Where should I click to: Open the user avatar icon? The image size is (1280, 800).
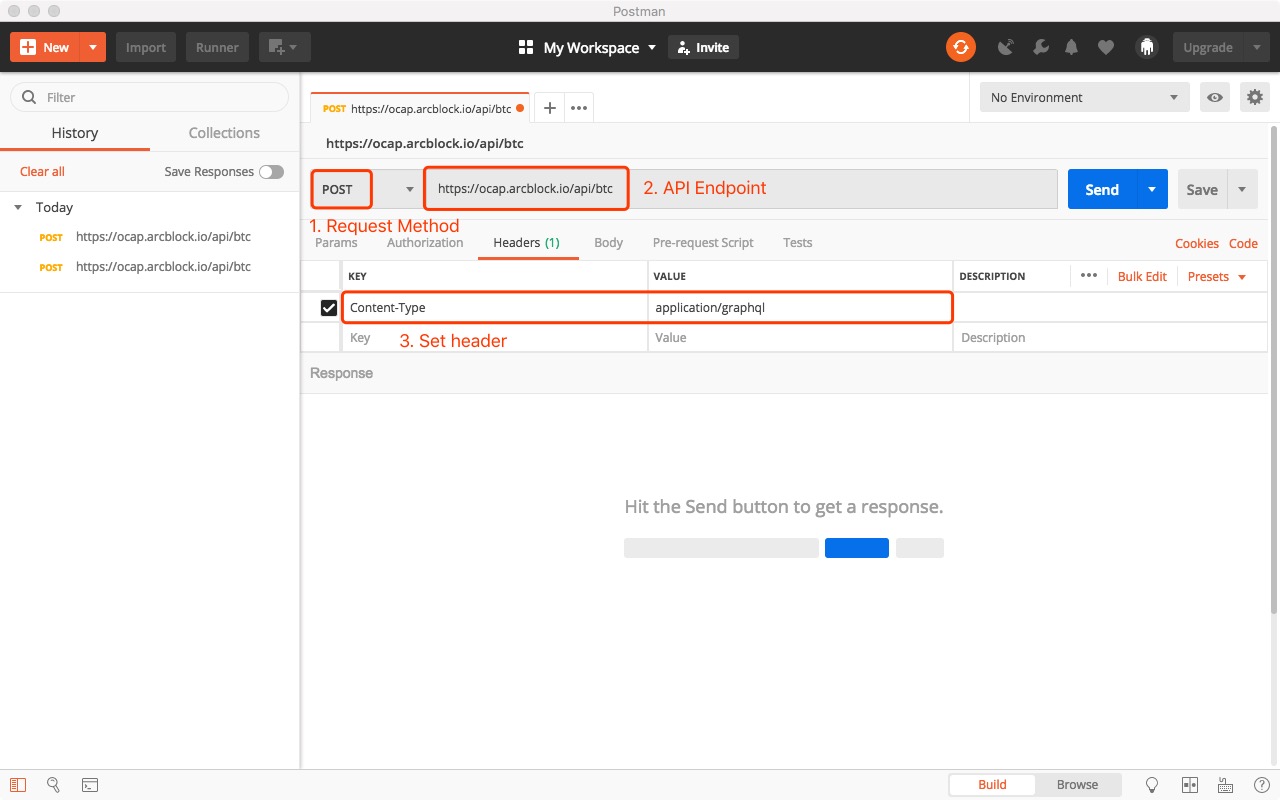tap(1147, 47)
